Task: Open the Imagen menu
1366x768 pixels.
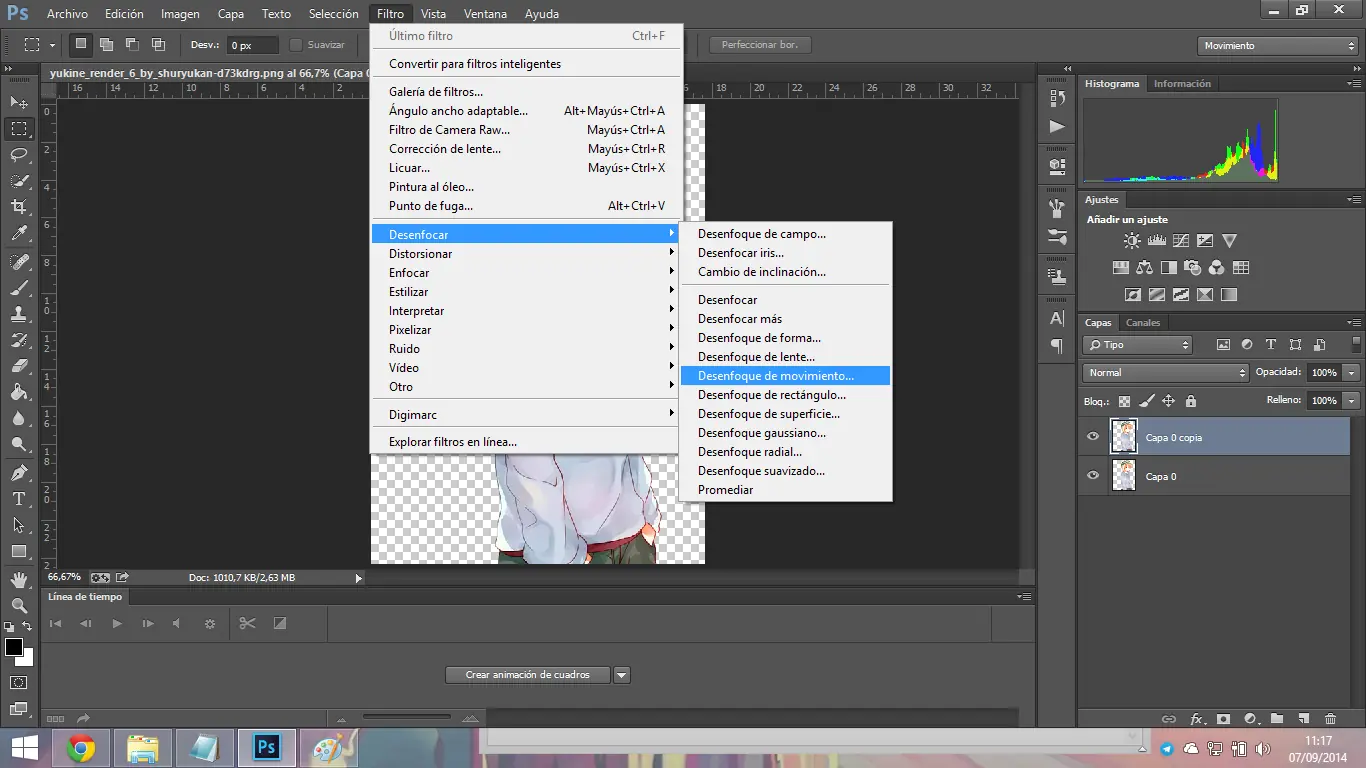Action: pos(180,14)
